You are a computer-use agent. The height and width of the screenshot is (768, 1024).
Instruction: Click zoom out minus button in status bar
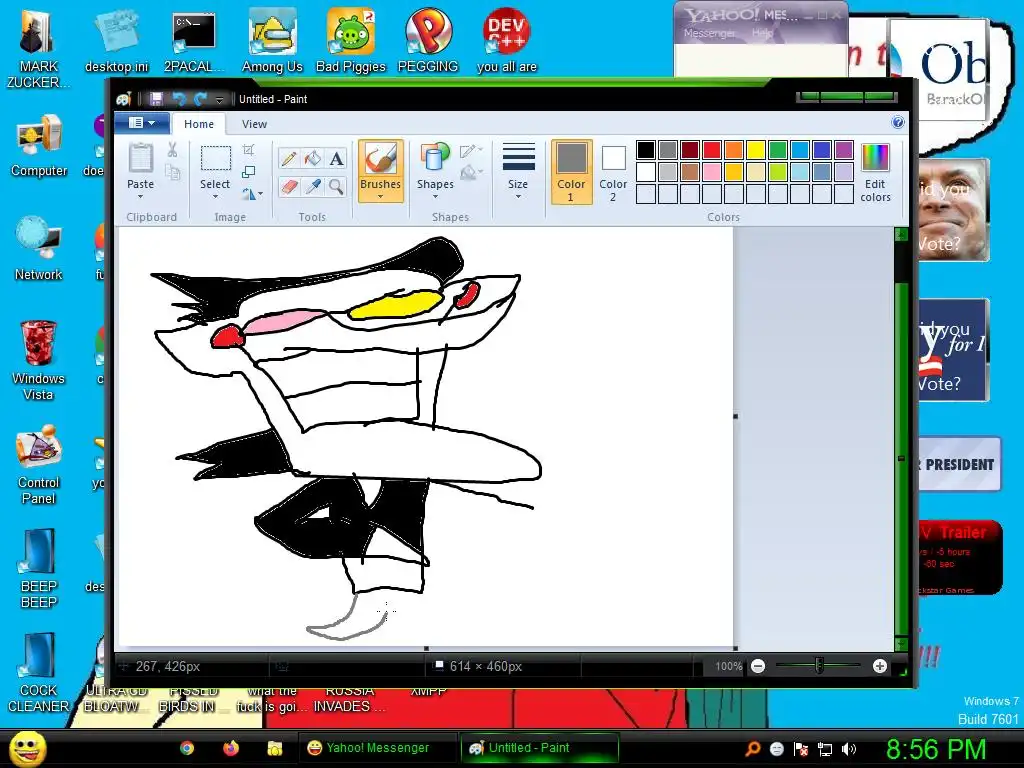[x=758, y=666]
